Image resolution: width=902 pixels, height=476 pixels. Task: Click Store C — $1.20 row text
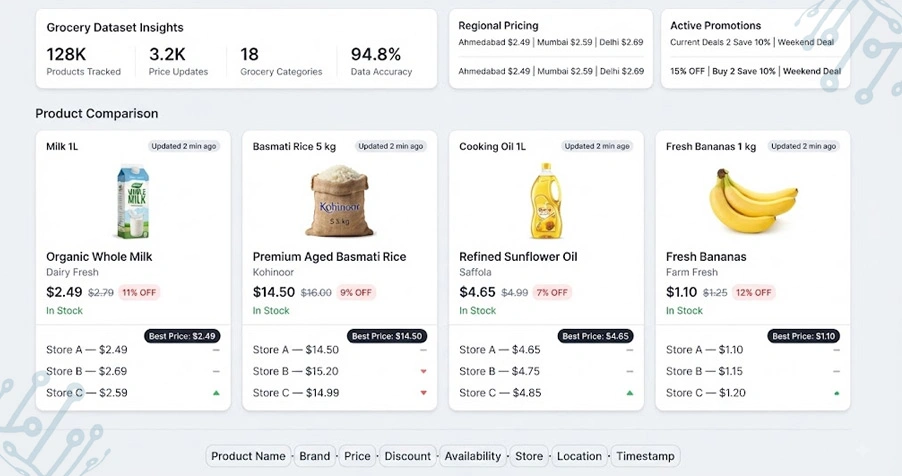(706, 393)
